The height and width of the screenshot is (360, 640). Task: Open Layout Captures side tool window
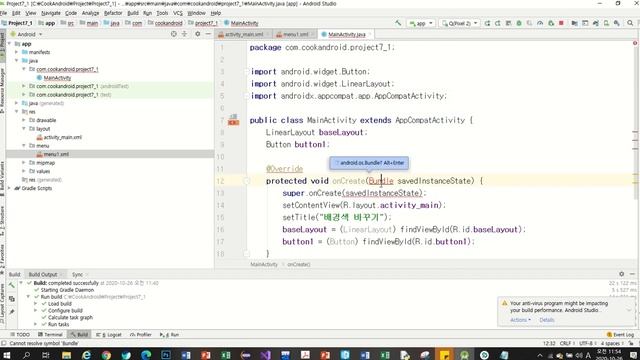(x=2, y=304)
